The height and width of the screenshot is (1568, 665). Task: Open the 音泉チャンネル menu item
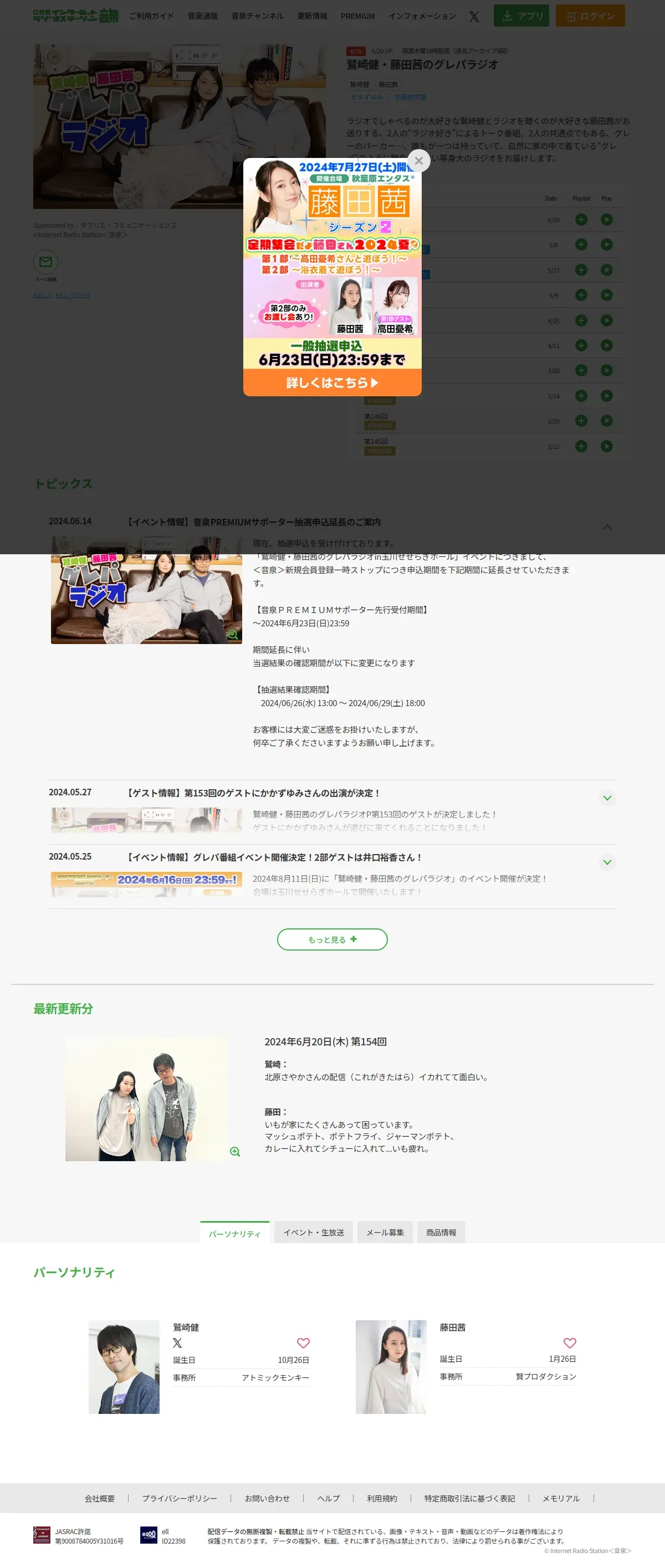pos(257,16)
